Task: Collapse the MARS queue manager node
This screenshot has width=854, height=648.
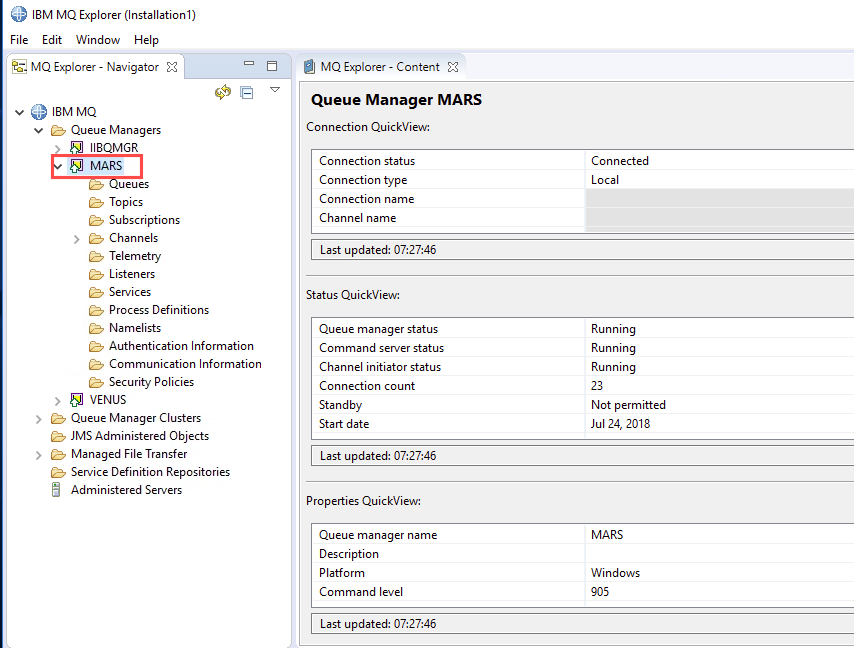Action: (x=58, y=166)
